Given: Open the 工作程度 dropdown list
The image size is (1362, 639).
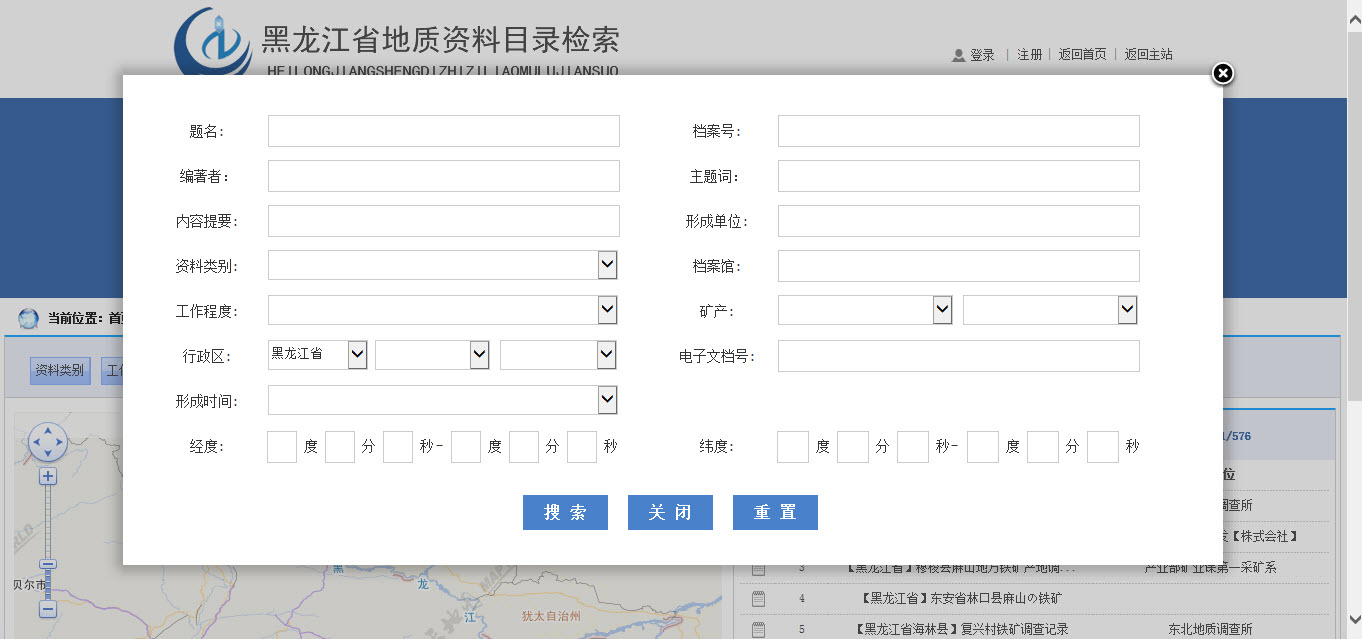Looking at the screenshot, I should (x=607, y=310).
